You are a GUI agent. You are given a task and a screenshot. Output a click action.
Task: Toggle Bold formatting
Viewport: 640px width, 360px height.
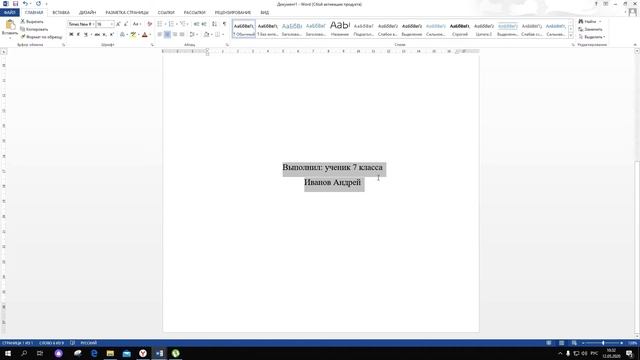(x=71, y=34)
